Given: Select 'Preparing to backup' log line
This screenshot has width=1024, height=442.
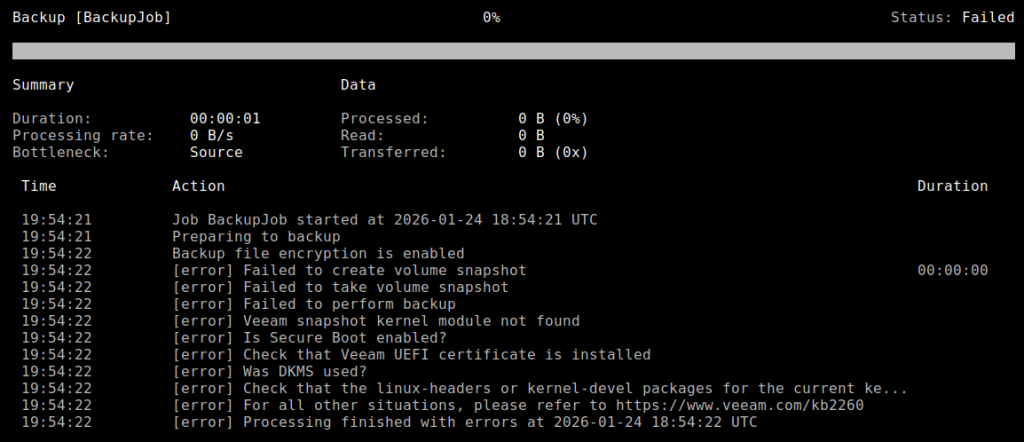Looking at the screenshot, I should 256,237.
